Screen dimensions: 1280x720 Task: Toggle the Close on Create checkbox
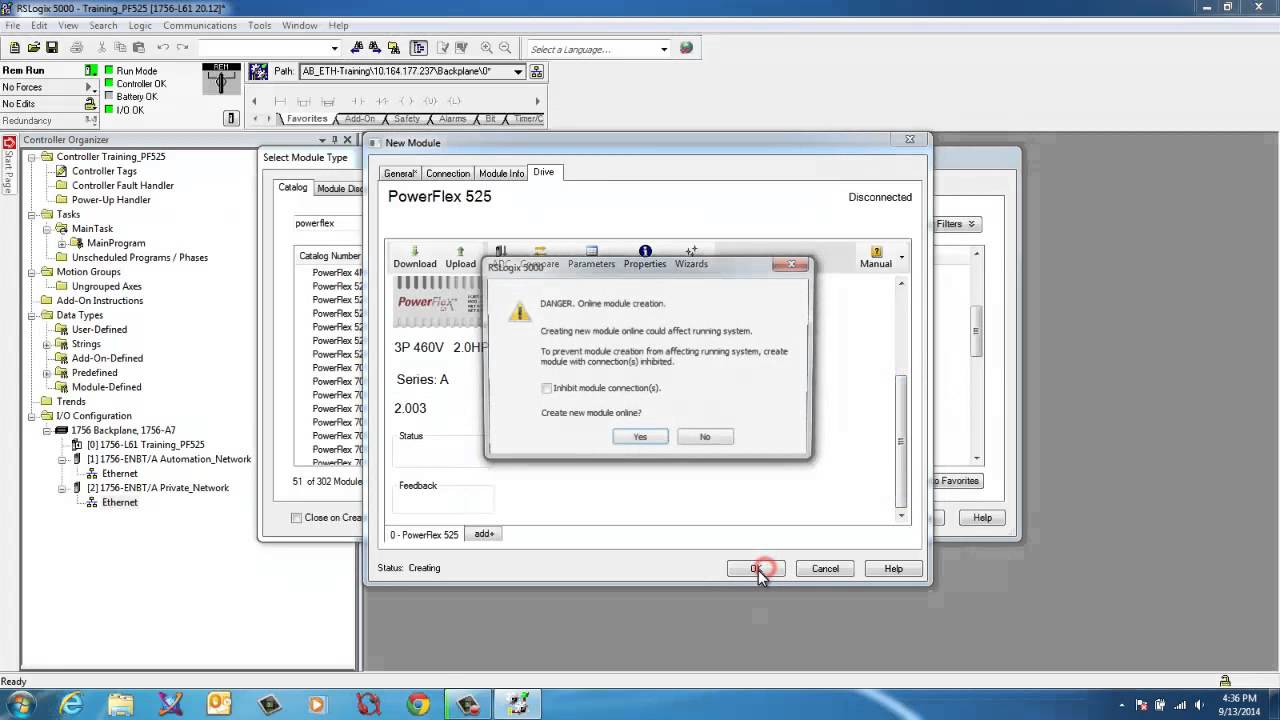[x=296, y=518]
